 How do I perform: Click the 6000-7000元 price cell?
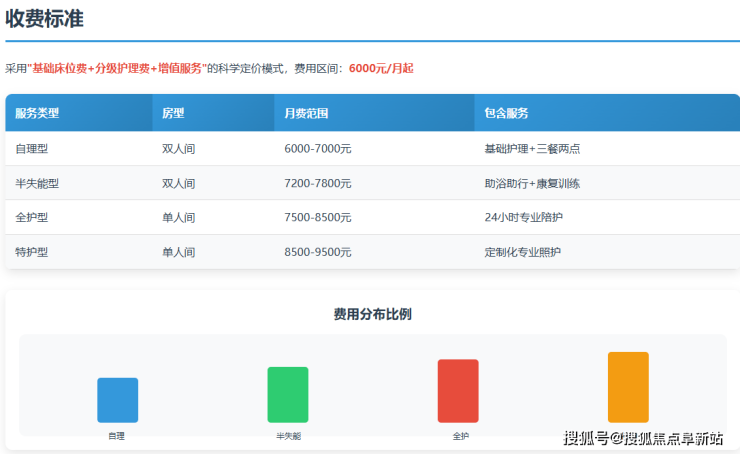(x=317, y=149)
